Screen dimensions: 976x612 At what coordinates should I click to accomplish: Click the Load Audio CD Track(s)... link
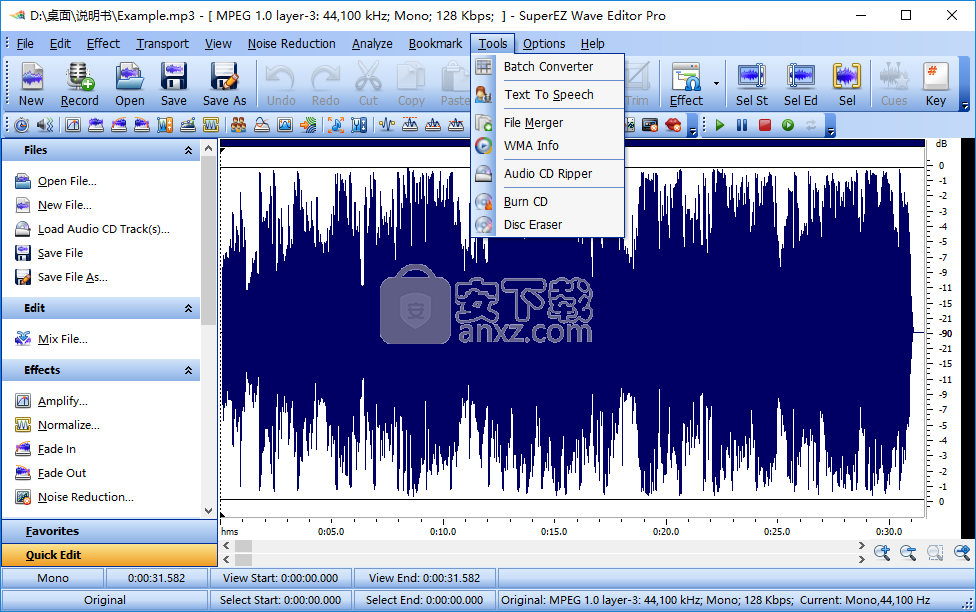point(103,229)
